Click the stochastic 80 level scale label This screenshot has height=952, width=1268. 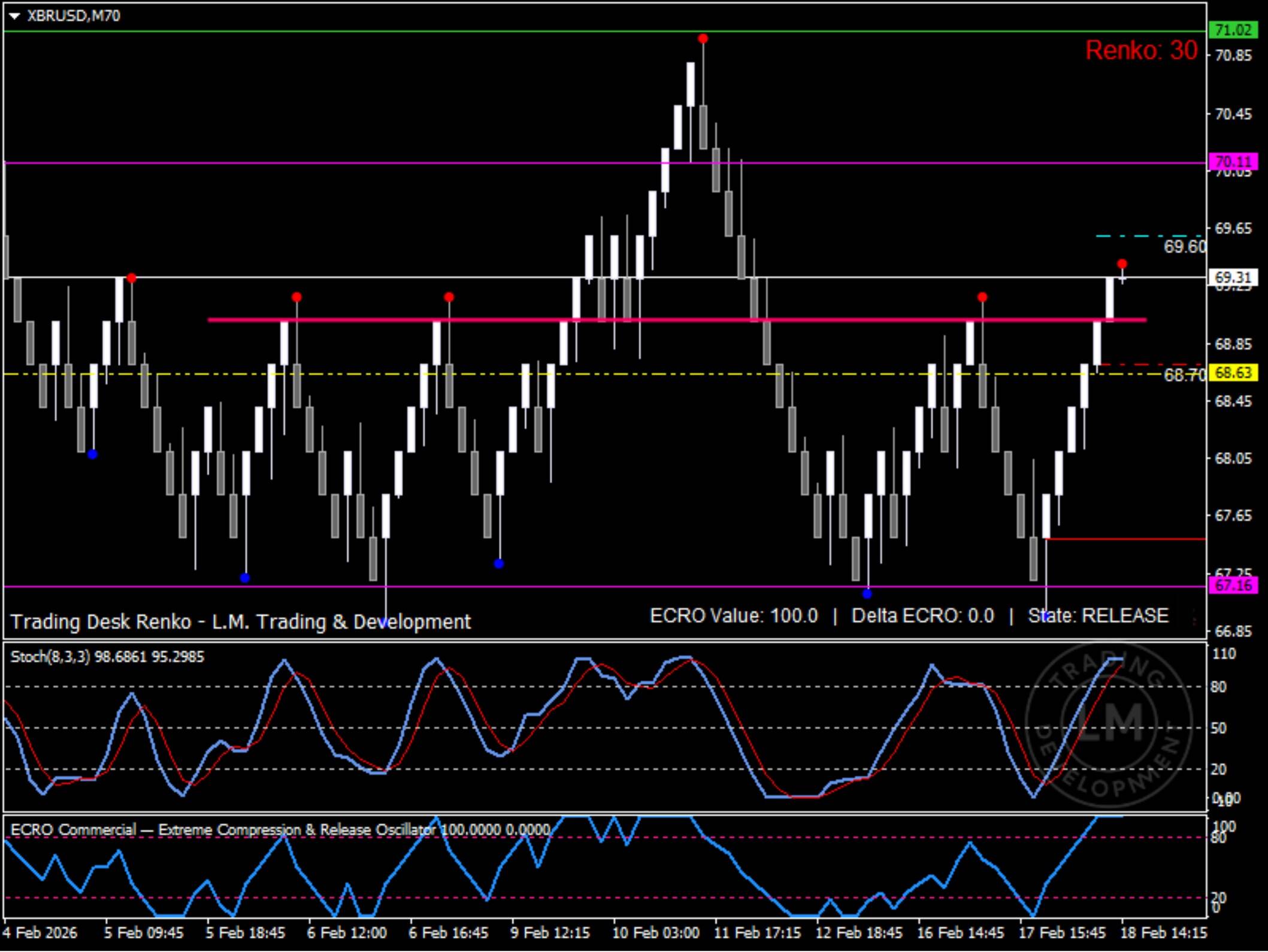pos(1218,687)
